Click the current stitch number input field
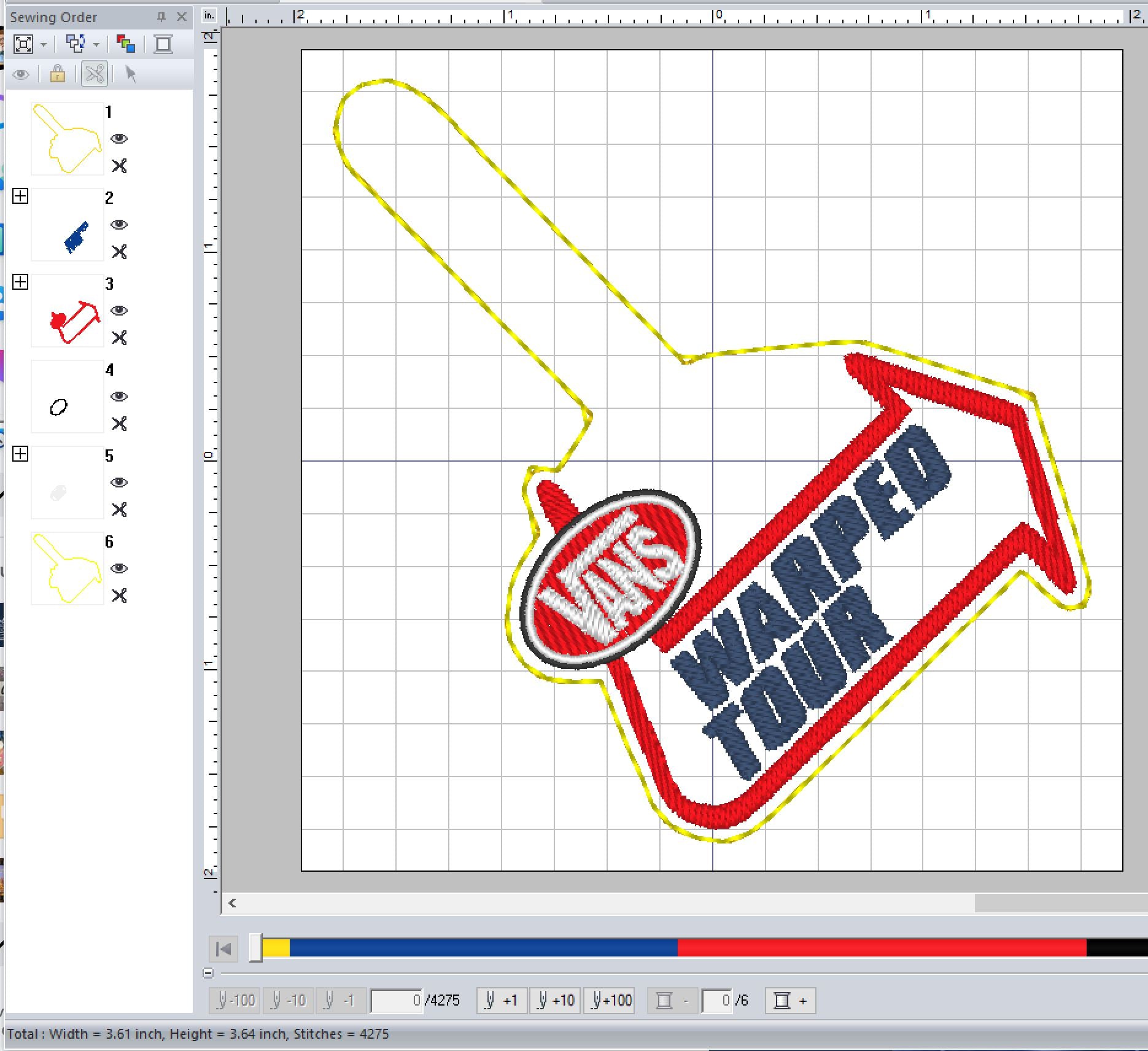1148x1051 pixels. 397,1001
